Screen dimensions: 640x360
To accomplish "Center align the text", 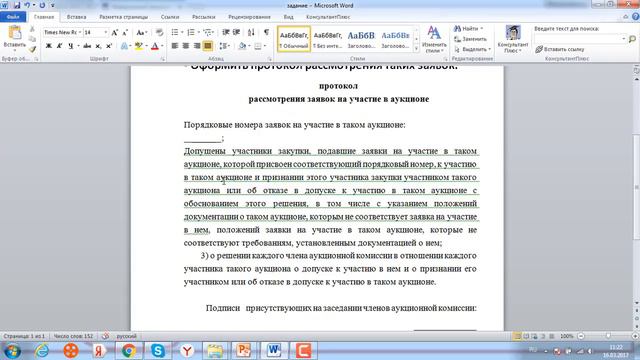I will (x=186, y=46).
